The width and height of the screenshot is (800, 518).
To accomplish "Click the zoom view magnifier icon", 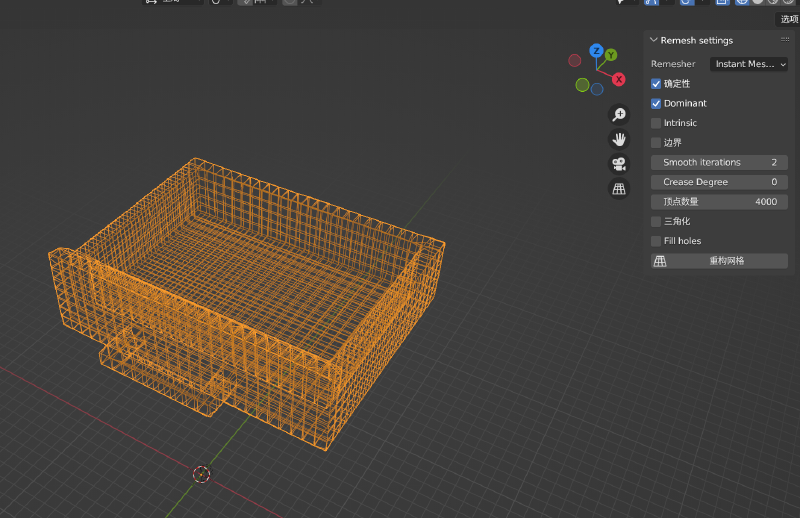I will pos(619,115).
